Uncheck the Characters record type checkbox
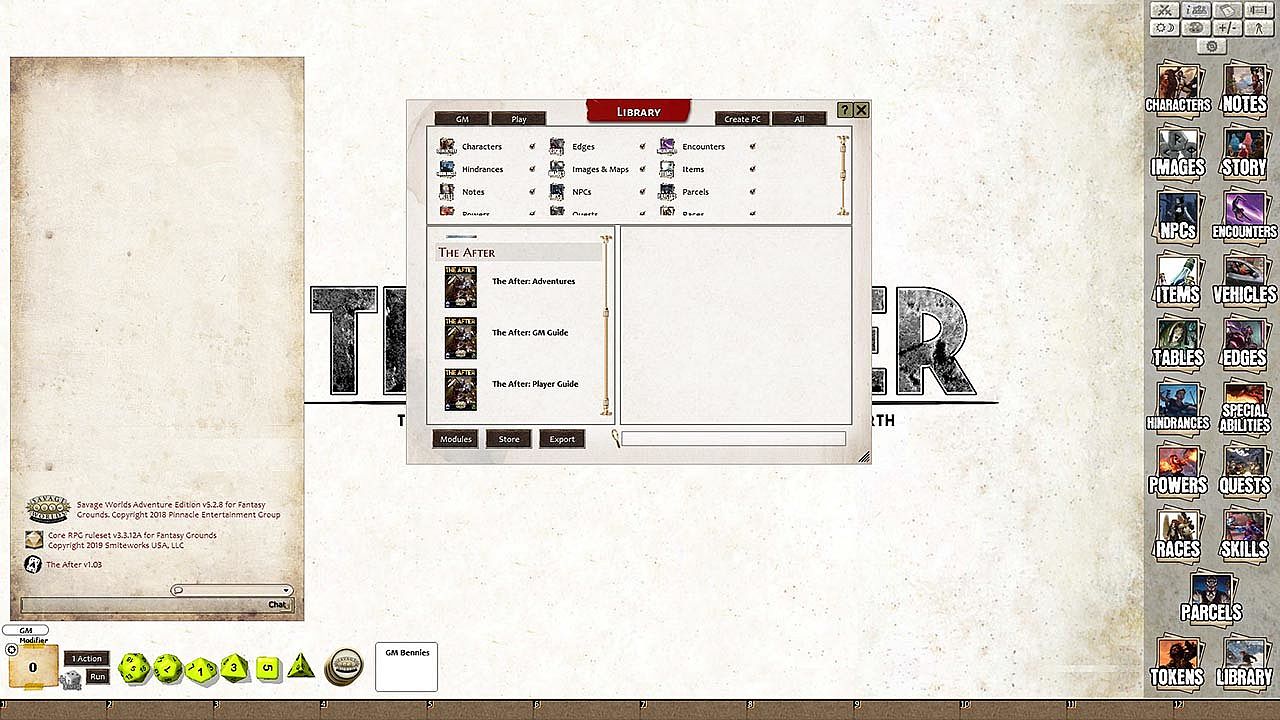Screen dimensions: 1280x720 click(532, 147)
